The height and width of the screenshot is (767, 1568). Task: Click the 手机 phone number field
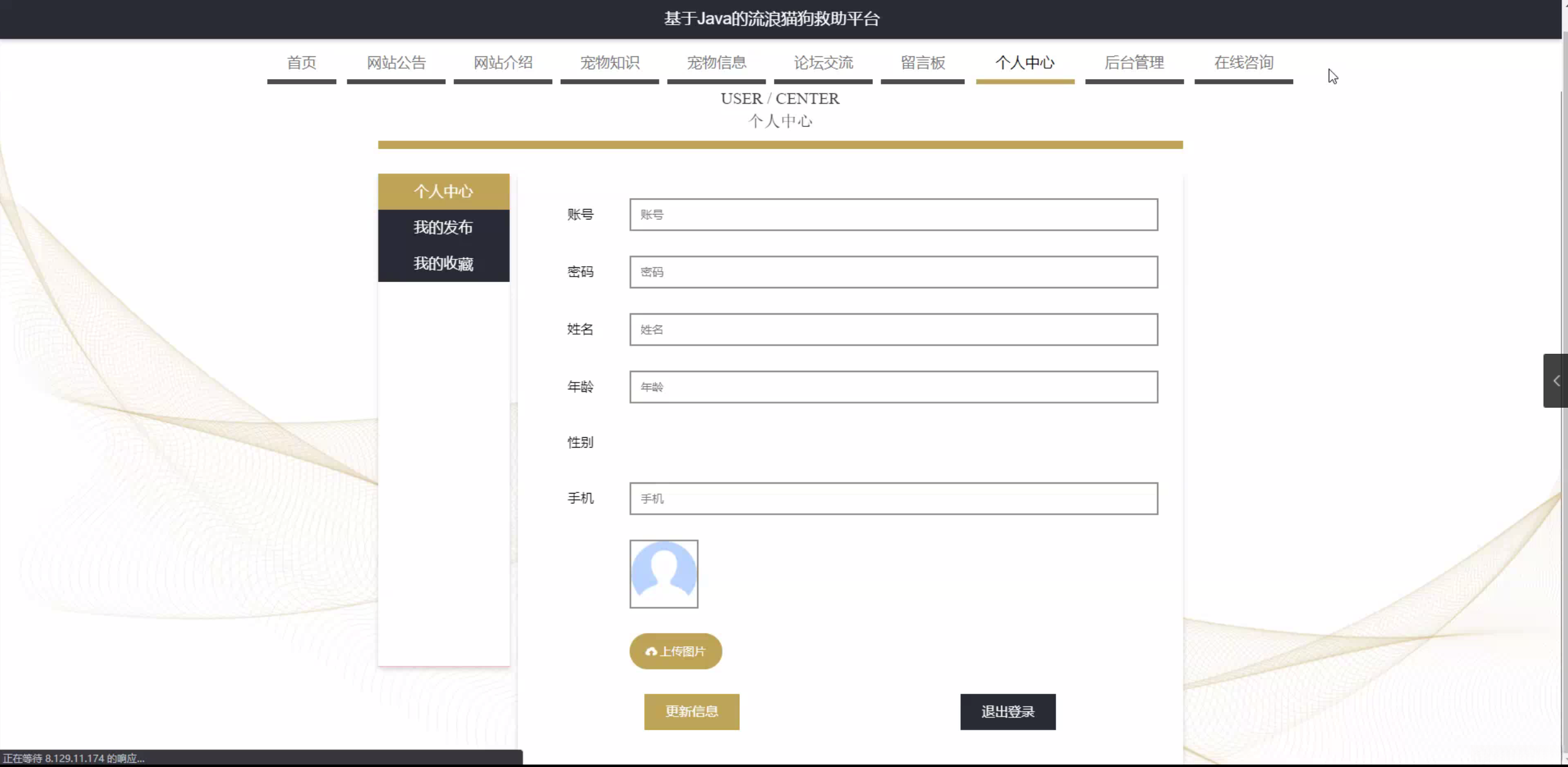(893, 498)
